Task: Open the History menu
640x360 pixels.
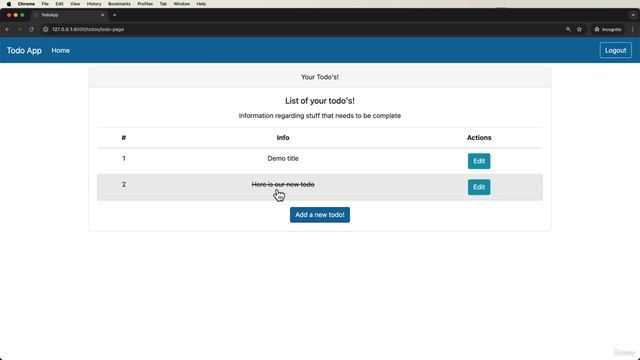Action: pyautogui.click(x=94, y=4)
